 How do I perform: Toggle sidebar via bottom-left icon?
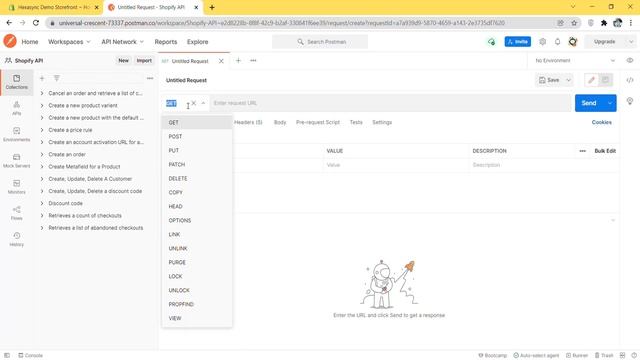7,356
